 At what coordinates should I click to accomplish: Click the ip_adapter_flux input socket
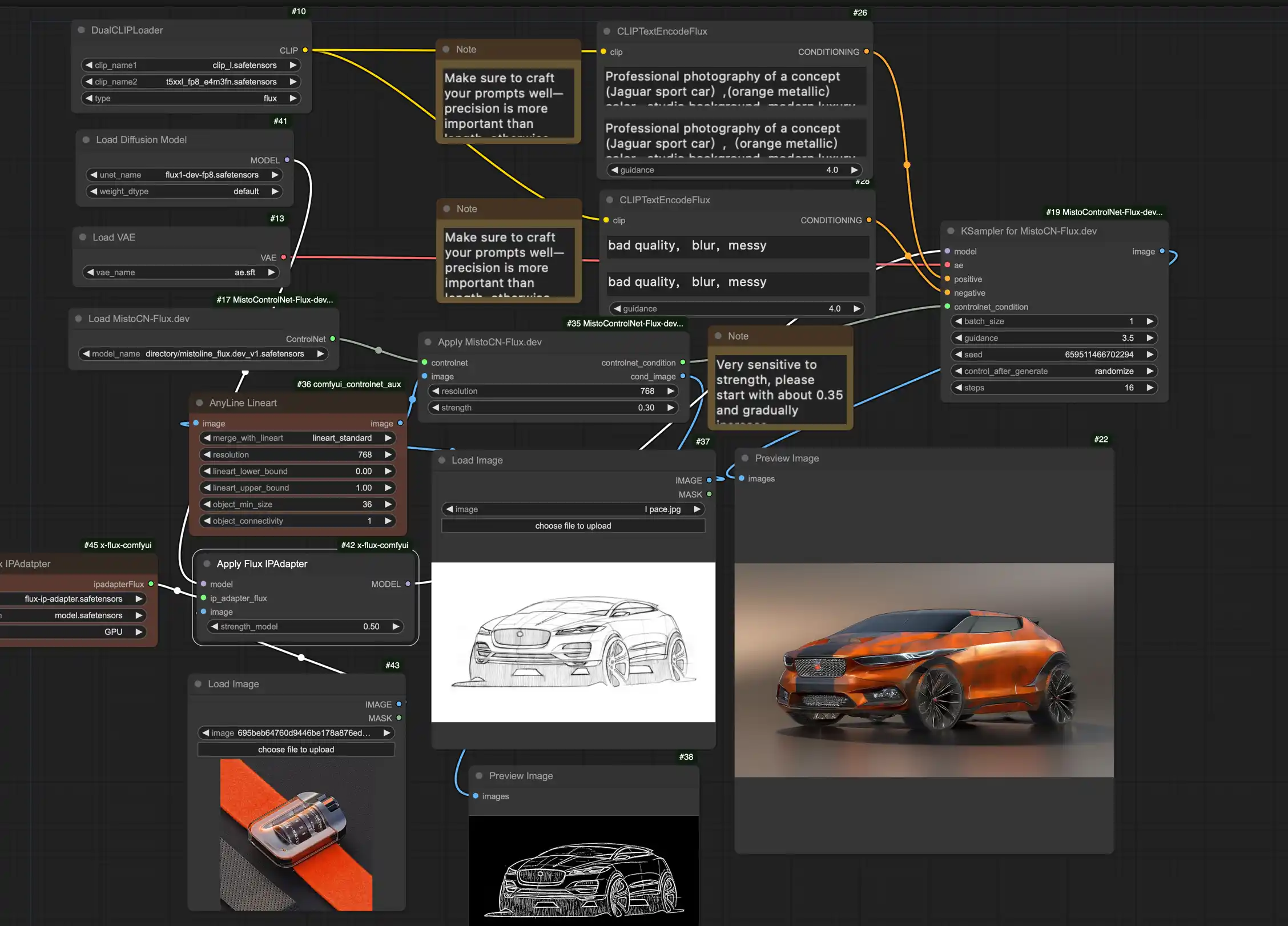(203, 598)
